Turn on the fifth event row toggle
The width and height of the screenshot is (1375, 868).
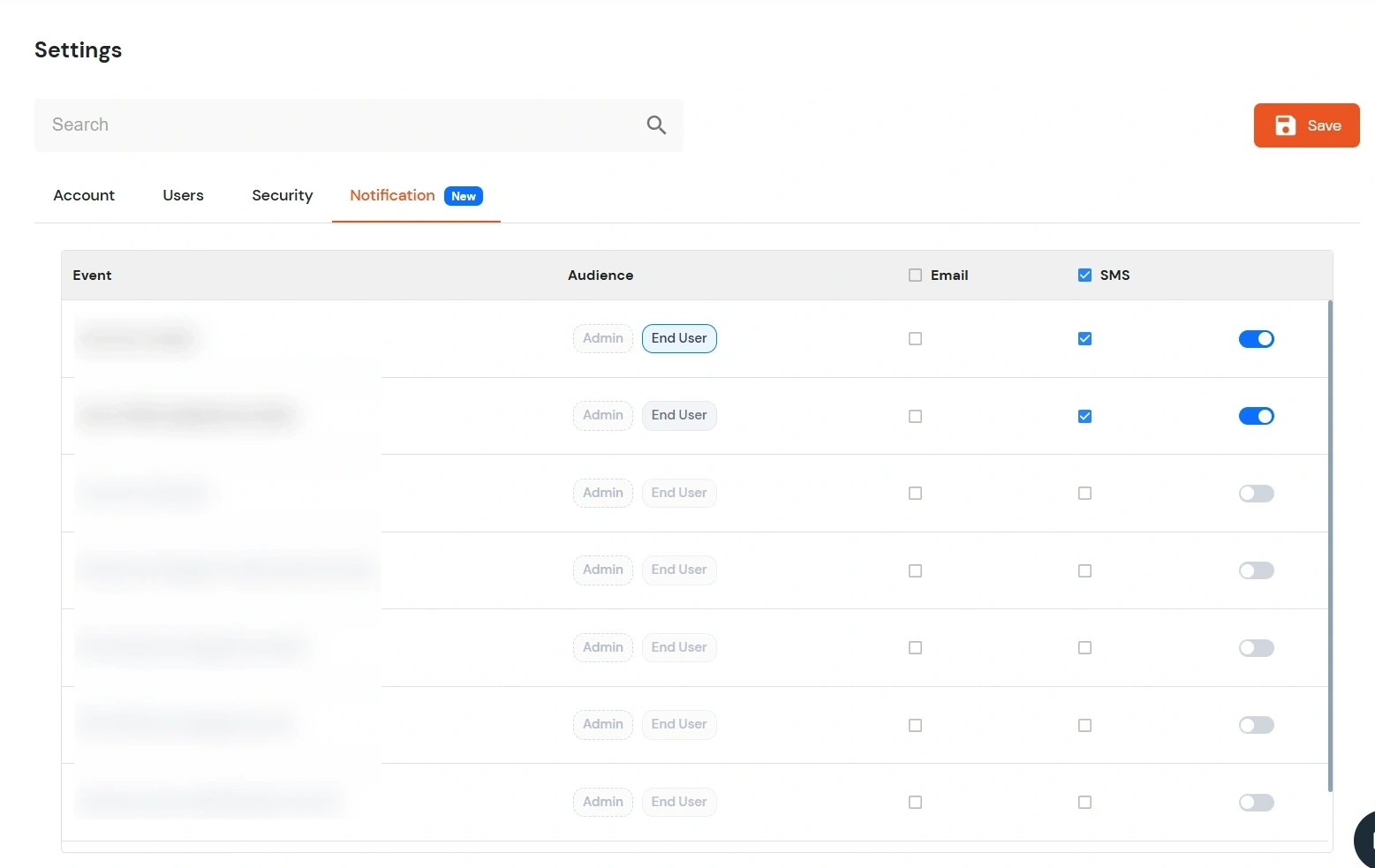pyautogui.click(x=1256, y=648)
